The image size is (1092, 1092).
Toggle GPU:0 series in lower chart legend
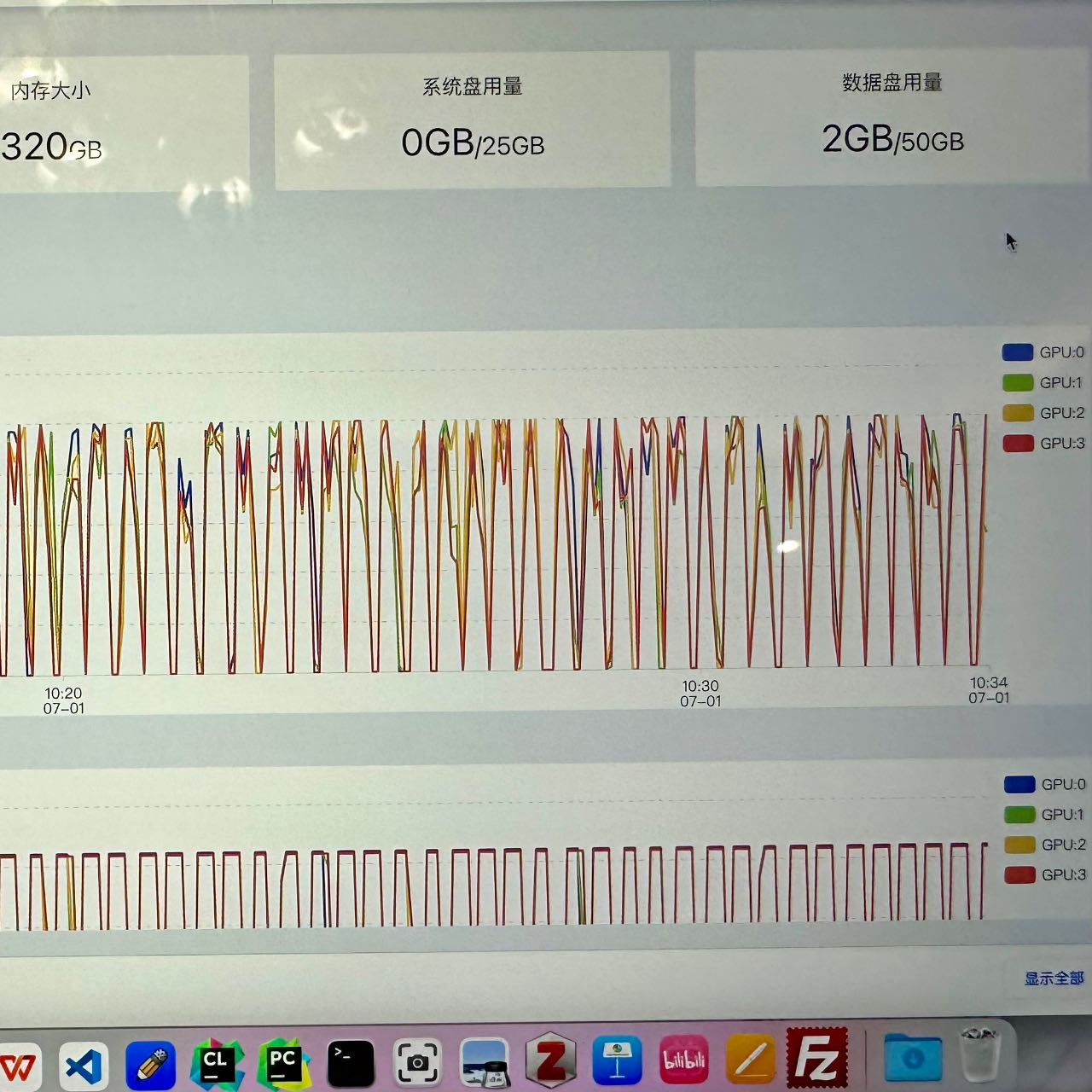point(1044,784)
